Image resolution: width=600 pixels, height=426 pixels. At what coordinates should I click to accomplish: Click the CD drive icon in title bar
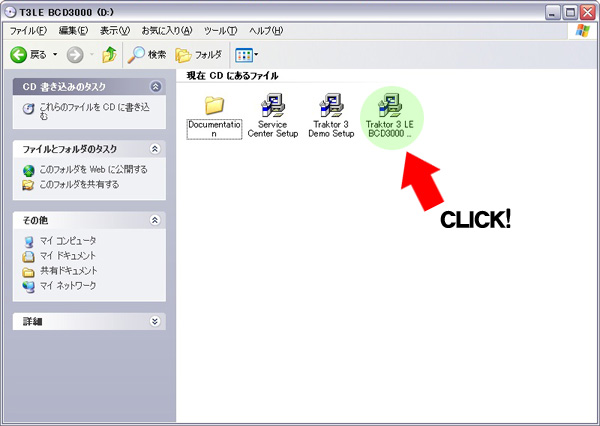pyautogui.click(x=10, y=12)
